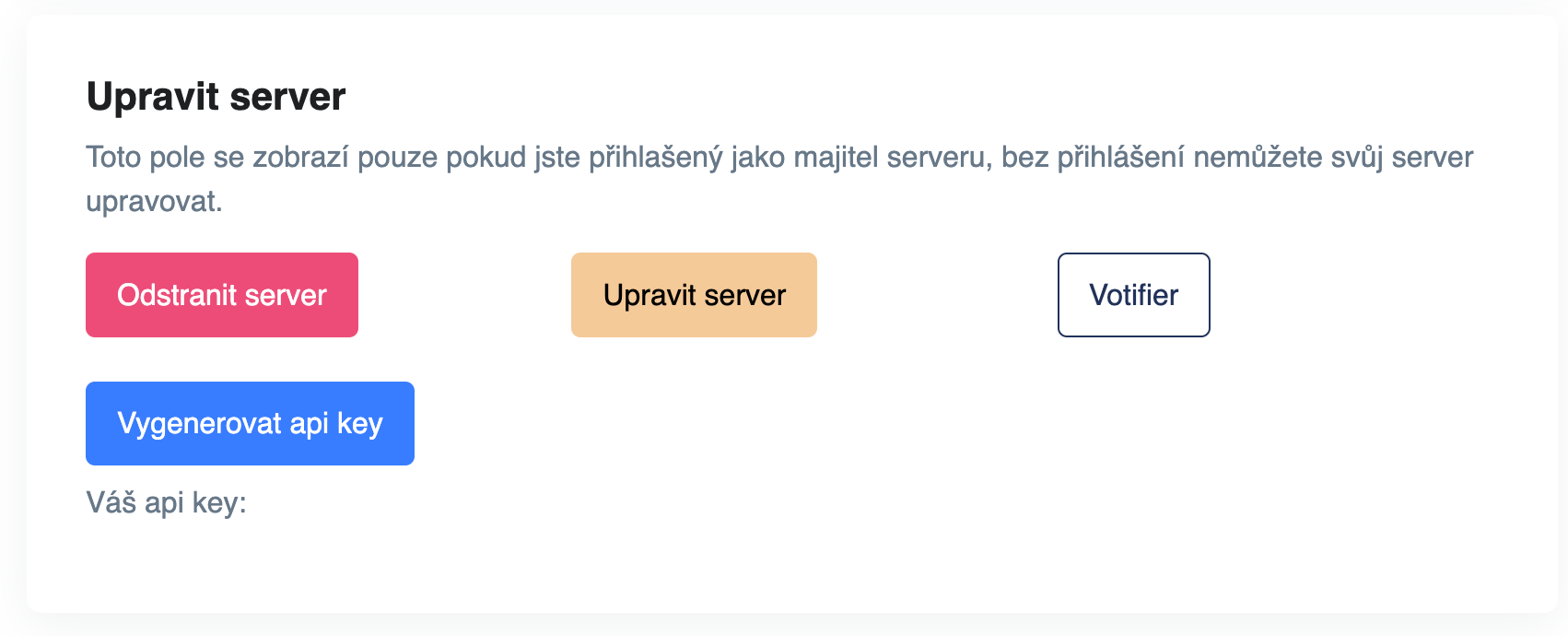This screenshot has width=1568, height=636.
Task: Edit the server using the orange button
Action: (694, 295)
